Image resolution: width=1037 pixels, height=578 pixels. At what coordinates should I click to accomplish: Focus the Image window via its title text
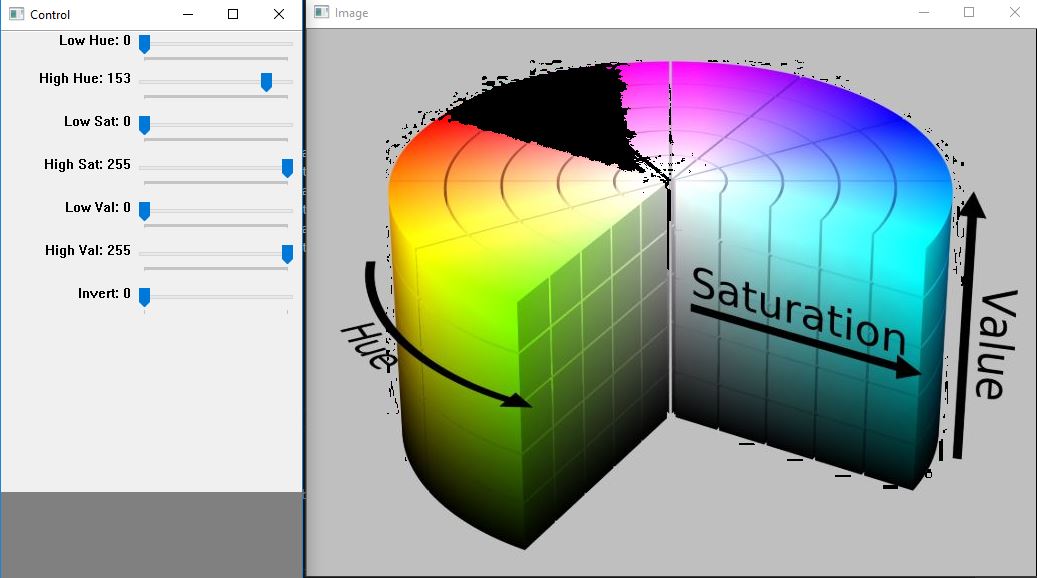tap(352, 13)
